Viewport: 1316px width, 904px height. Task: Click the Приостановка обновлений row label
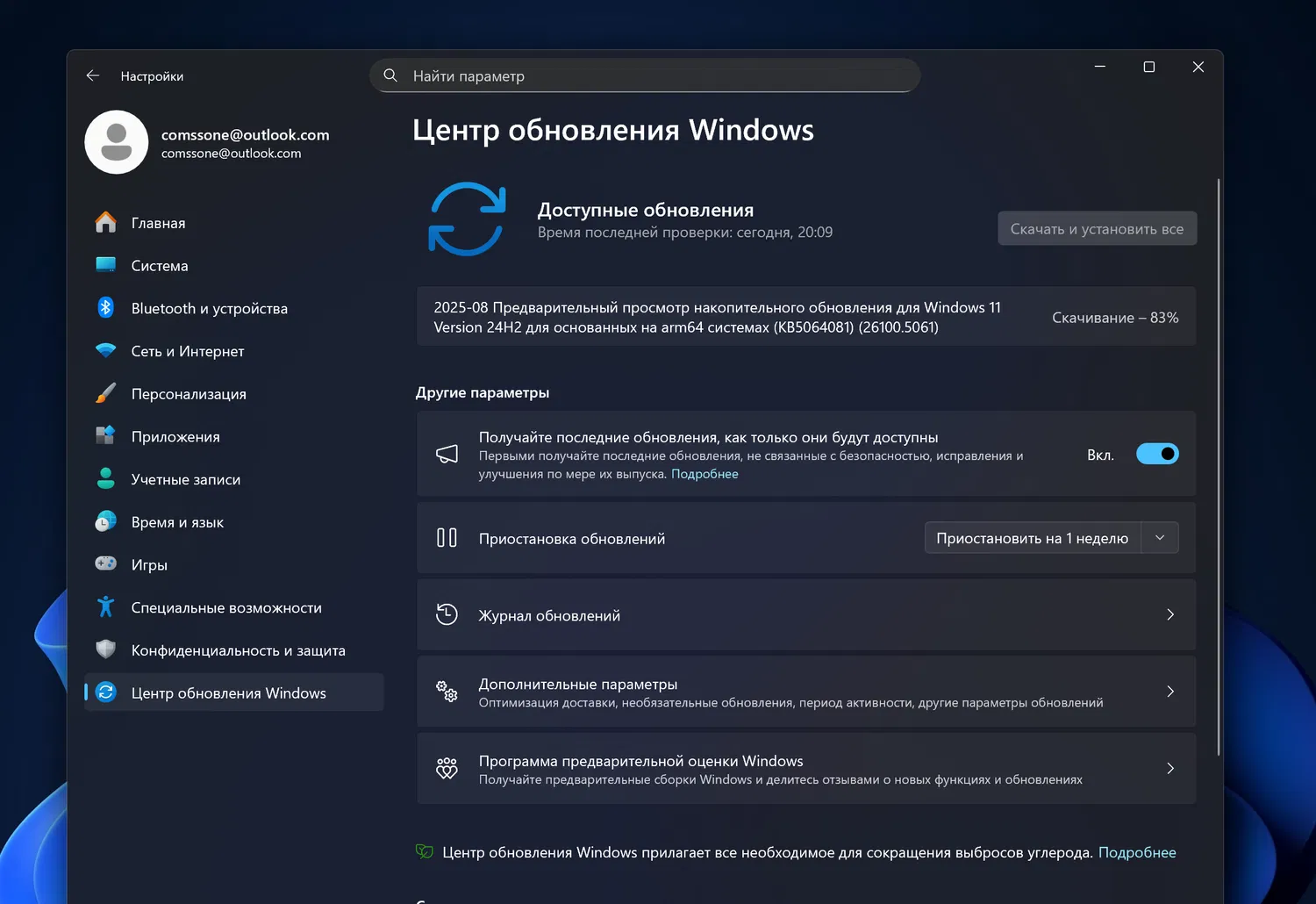click(572, 539)
